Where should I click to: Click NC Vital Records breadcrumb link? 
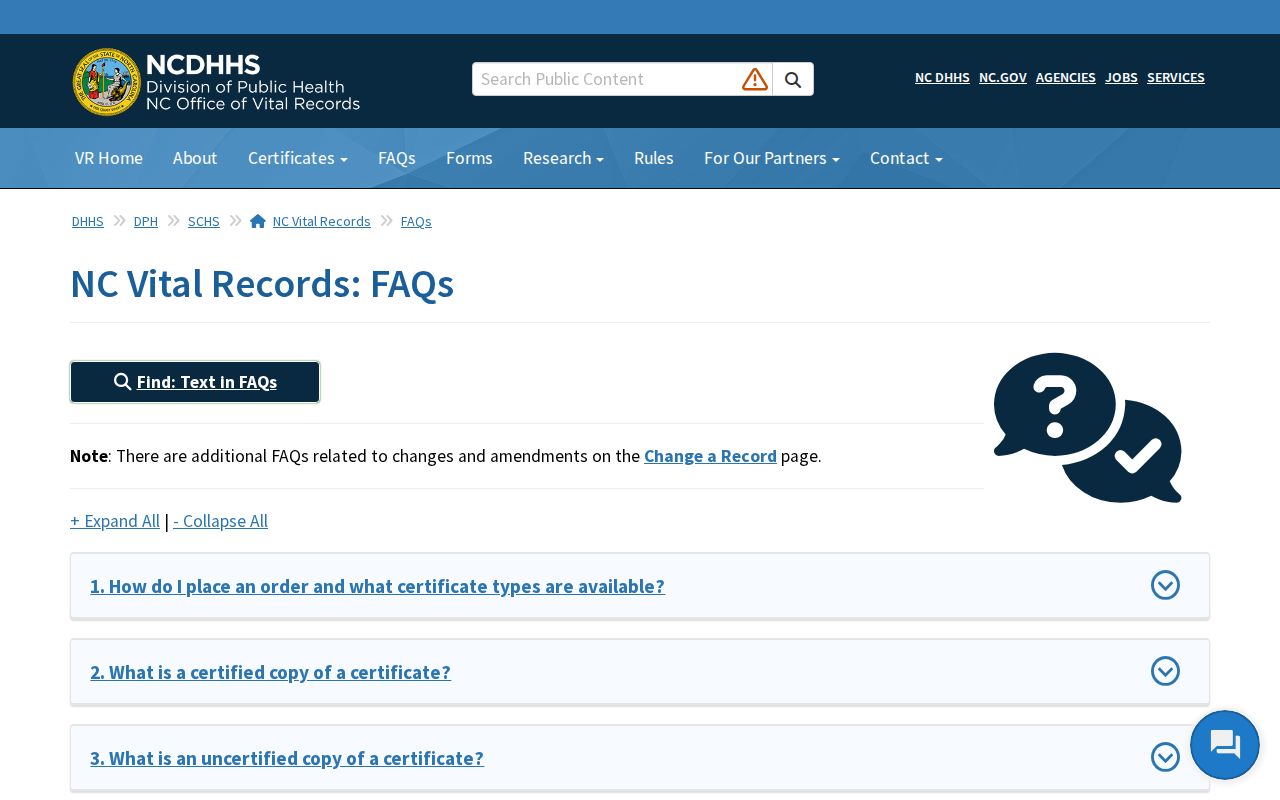click(x=322, y=221)
